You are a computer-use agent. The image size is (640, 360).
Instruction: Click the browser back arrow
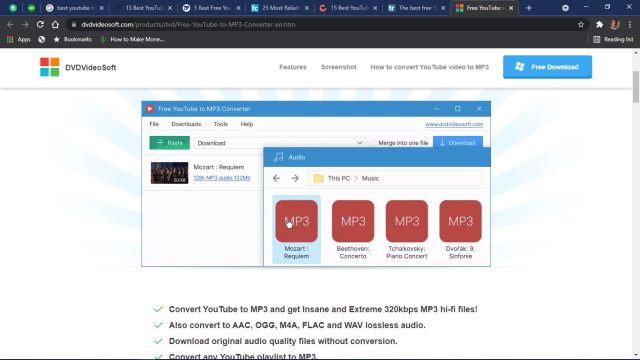click(x=10, y=24)
